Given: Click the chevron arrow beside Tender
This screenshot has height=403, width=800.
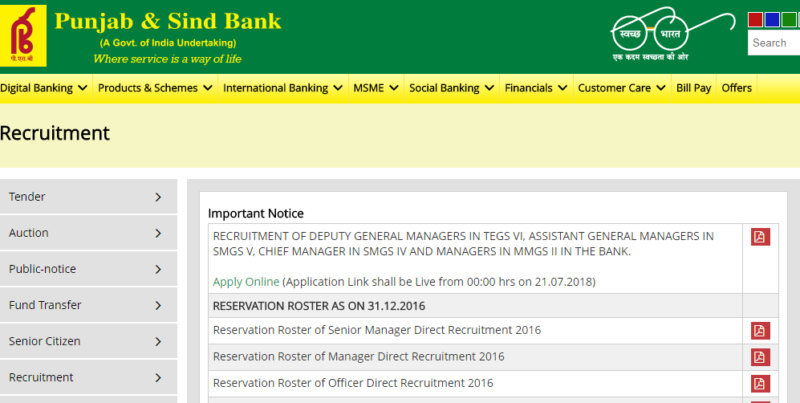Looking at the screenshot, I should tap(158, 197).
